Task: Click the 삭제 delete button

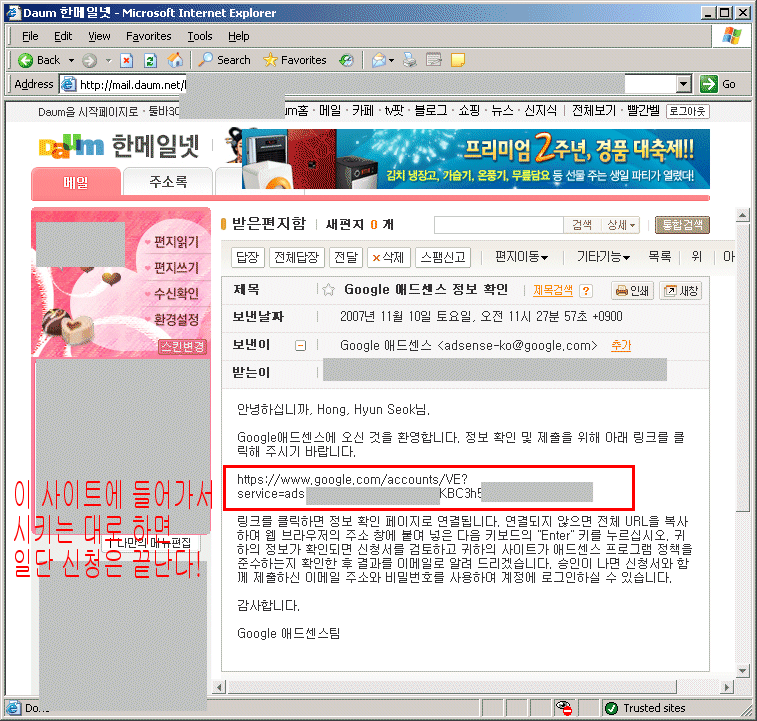Action: coord(388,257)
